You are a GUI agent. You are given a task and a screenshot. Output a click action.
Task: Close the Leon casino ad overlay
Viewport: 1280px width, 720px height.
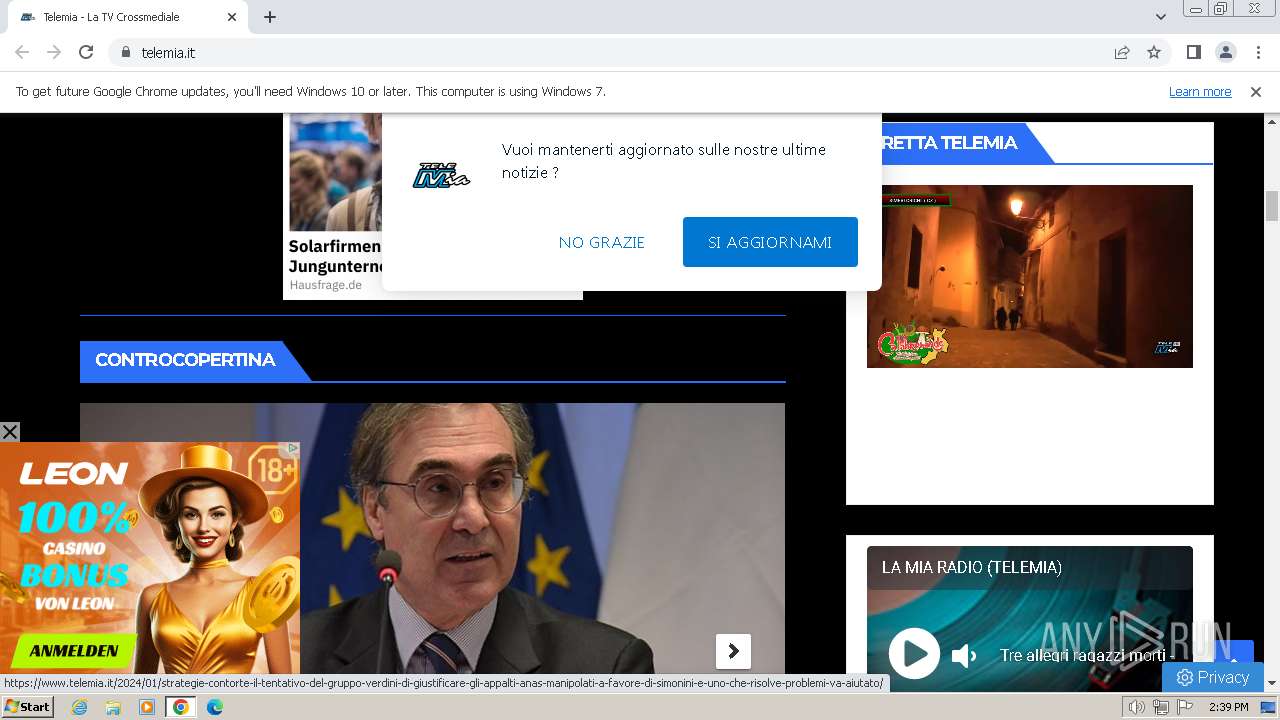pos(10,432)
